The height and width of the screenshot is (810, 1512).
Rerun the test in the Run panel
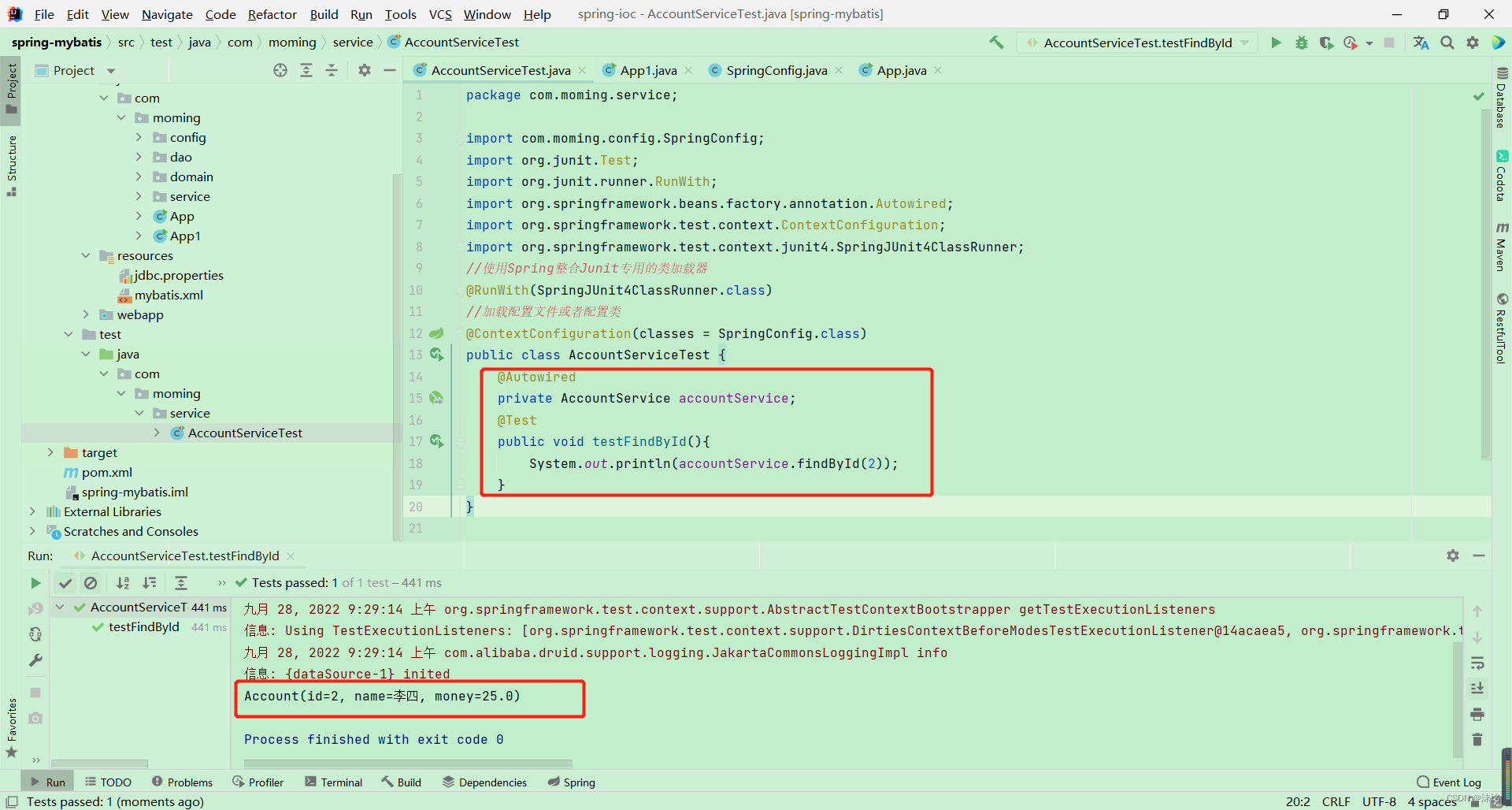click(x=35, y=583)
